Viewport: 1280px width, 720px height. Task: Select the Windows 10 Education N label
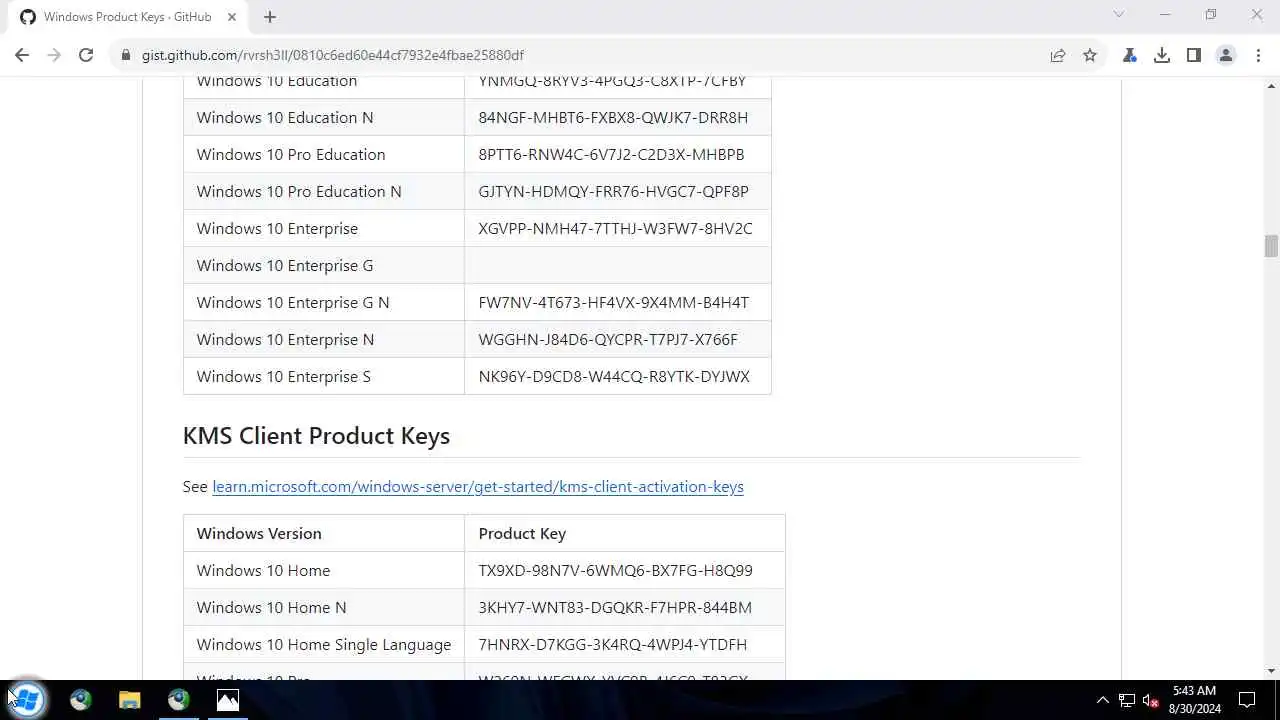[x=285, y=117]
